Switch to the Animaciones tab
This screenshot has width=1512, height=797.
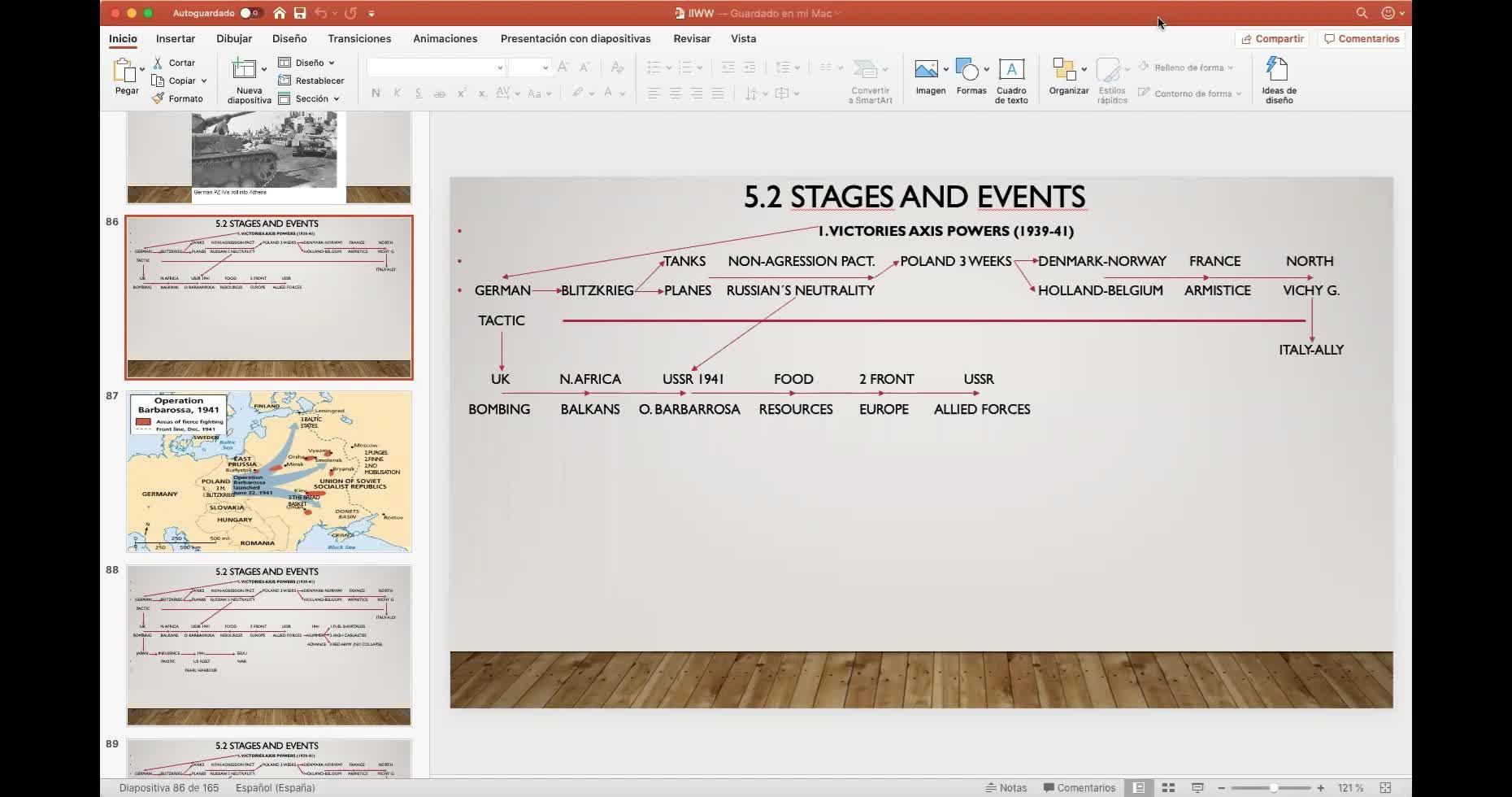click(x=445, y=38)
